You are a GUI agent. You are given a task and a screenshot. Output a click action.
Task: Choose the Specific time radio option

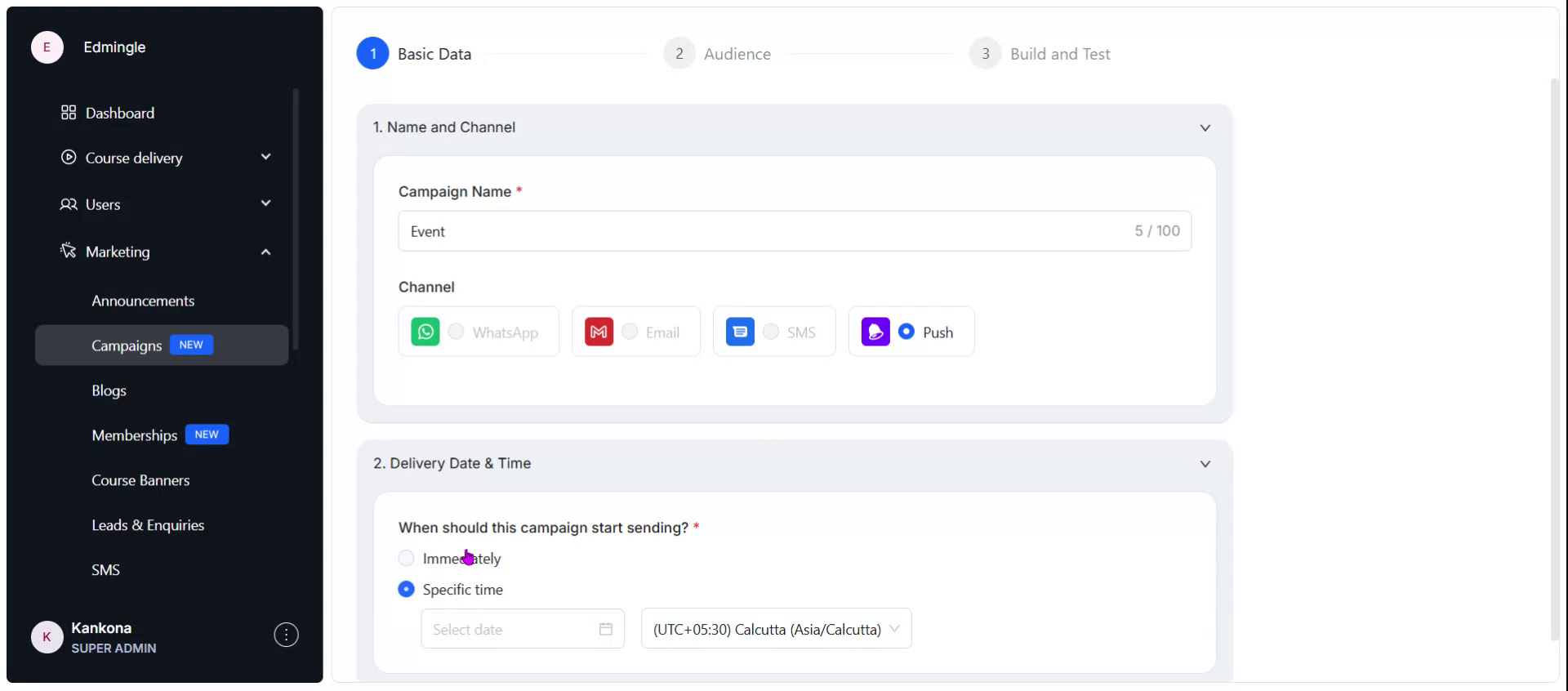click(406, 589)
